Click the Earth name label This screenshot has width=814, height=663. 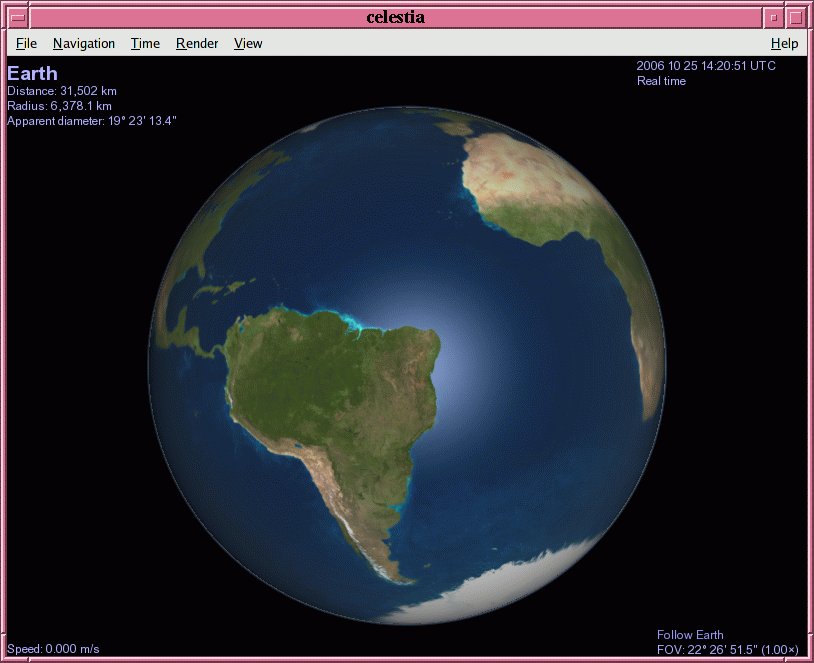coord(32,73)
